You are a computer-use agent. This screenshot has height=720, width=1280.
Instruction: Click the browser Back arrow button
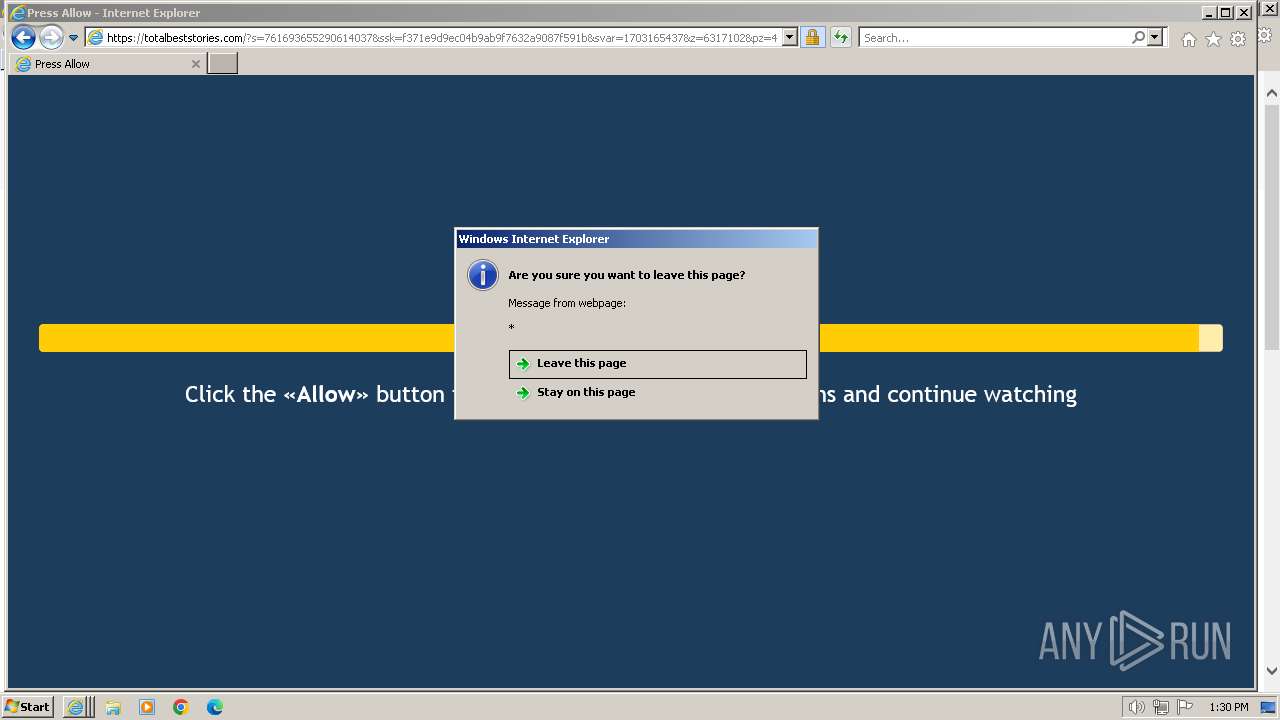[x=23, y=38]
